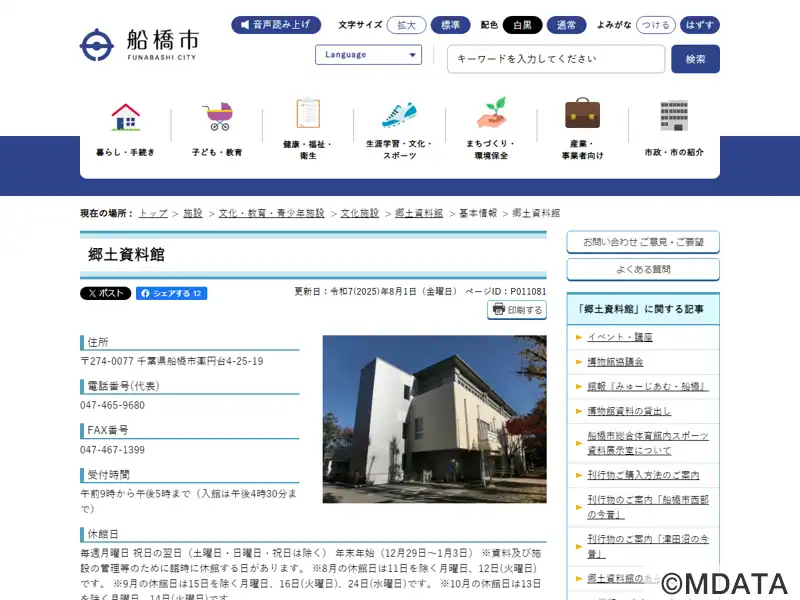Go to 文化施設 in breadcrumb
The image size is (800, 600).
pyautogui.click(x=360, y=213)
